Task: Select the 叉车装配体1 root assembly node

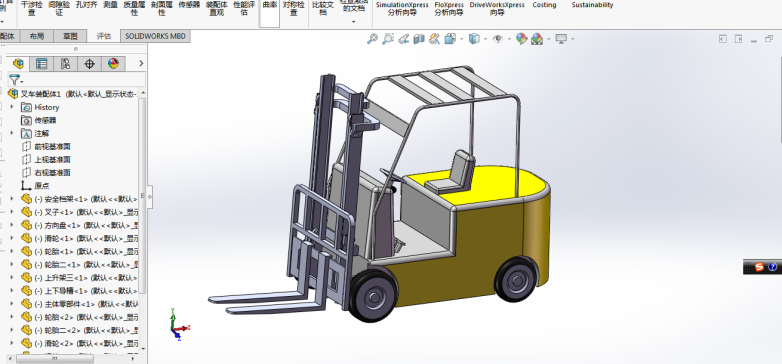Action: (x=74, y=93)
